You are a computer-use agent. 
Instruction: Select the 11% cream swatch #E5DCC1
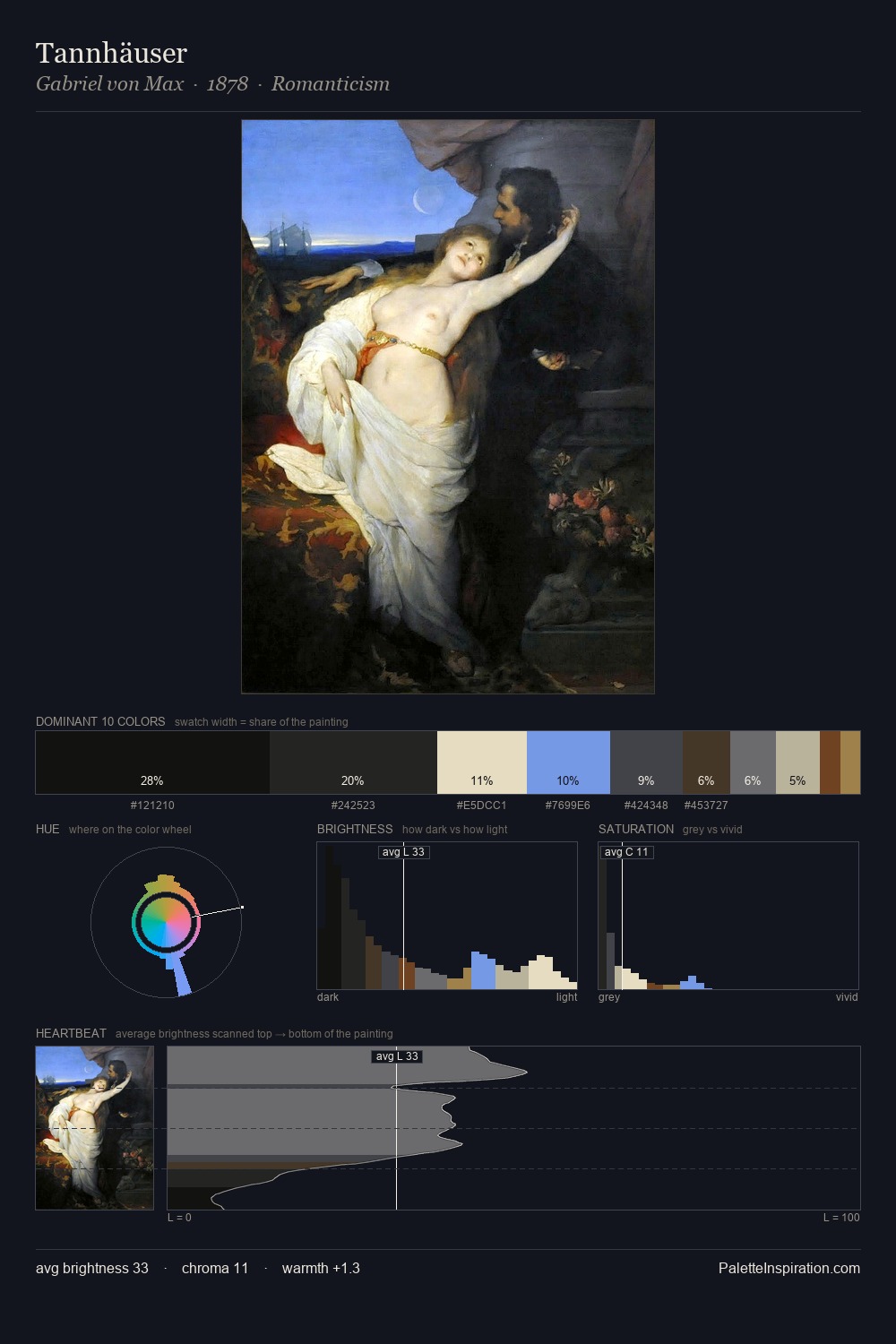pos(482,762)
